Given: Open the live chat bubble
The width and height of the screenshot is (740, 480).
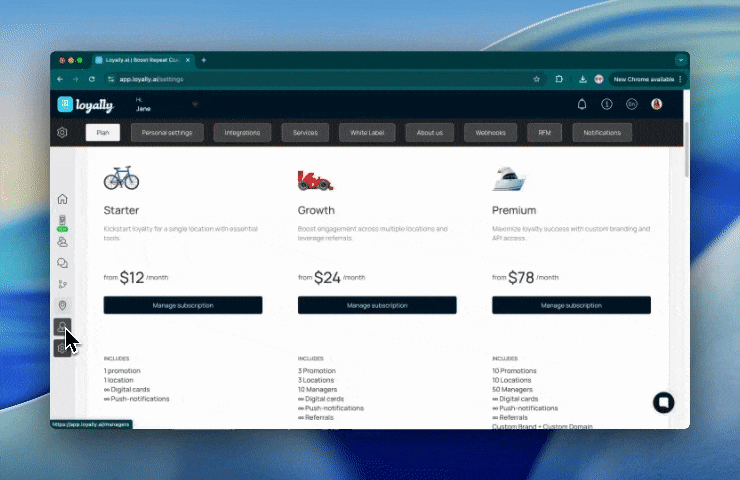Looking at the screenshot, I should coord(664,403).
